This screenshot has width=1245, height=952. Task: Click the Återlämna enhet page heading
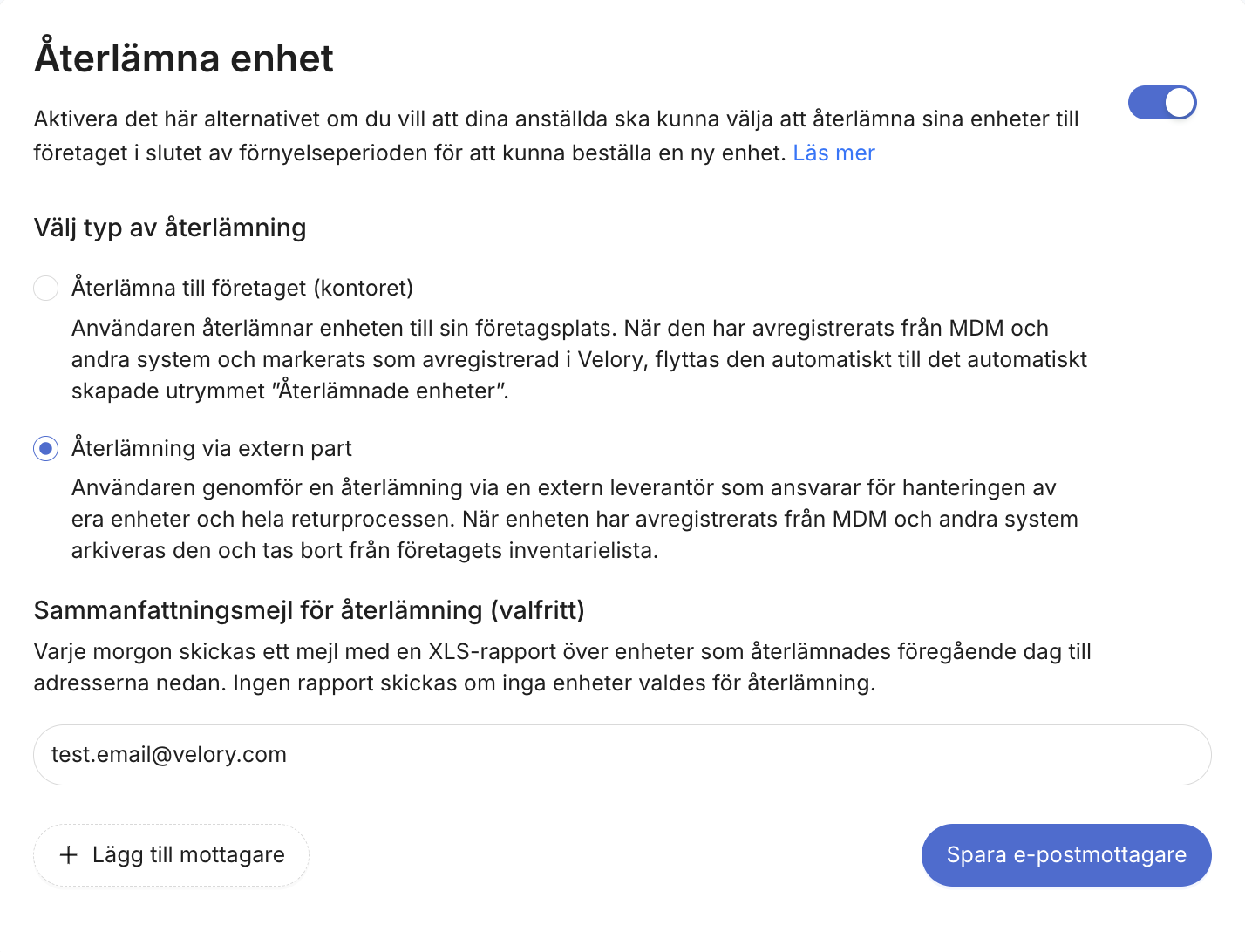[x=184, y=58]
